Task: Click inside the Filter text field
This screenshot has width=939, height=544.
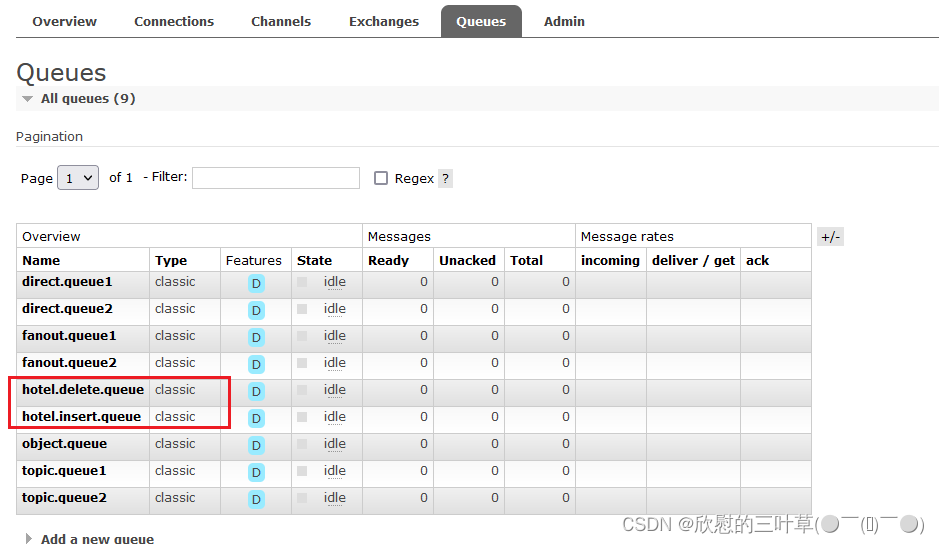Action: point(275,178)
